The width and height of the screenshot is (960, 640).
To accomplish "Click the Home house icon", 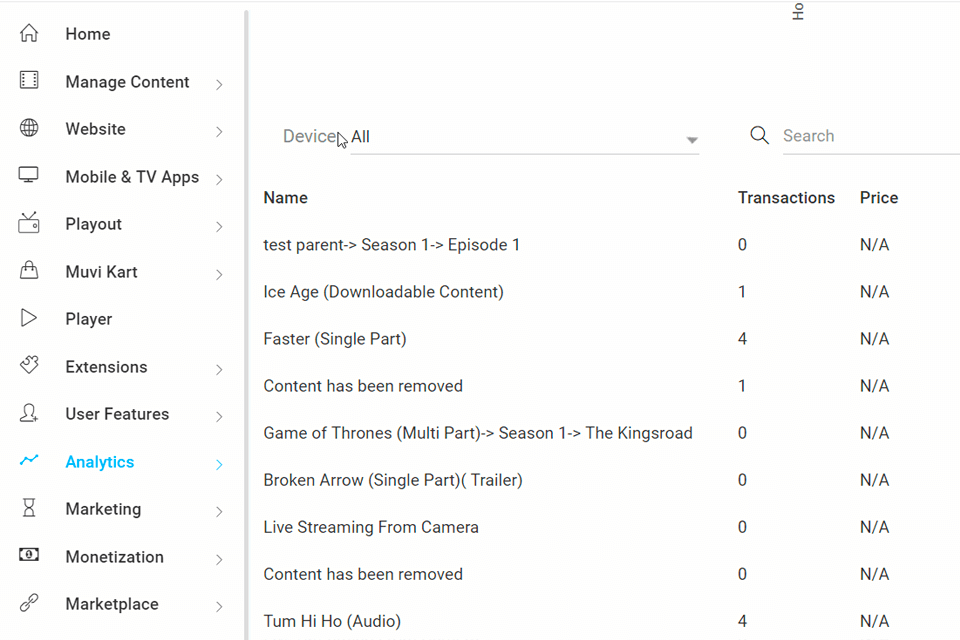I will click(29, 34).
